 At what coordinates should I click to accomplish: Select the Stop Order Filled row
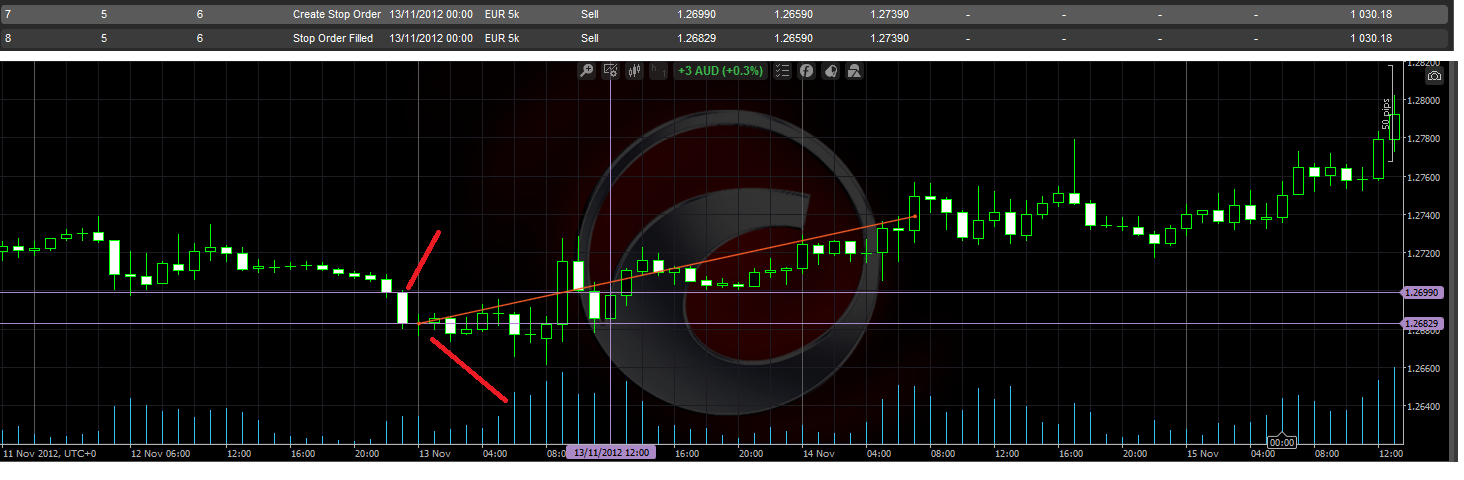[x=724, y=38]
